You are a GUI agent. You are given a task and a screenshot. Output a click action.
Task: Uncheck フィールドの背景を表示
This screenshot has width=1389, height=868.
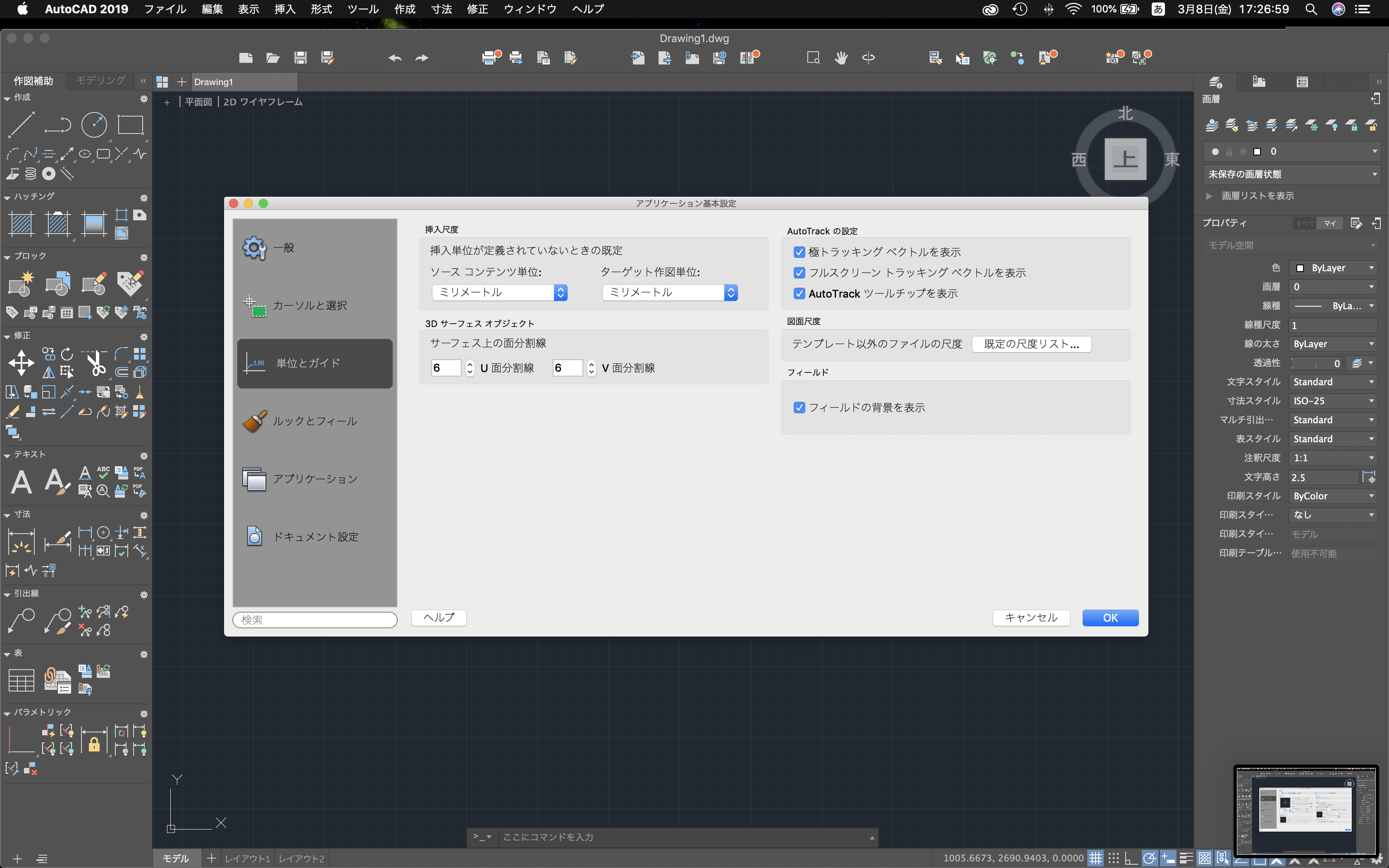click(x=799, y=408)
